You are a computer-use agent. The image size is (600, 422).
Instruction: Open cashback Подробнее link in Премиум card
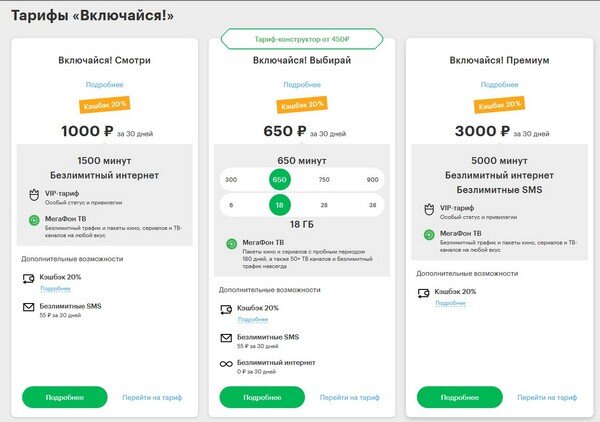(x=450, y=303)
